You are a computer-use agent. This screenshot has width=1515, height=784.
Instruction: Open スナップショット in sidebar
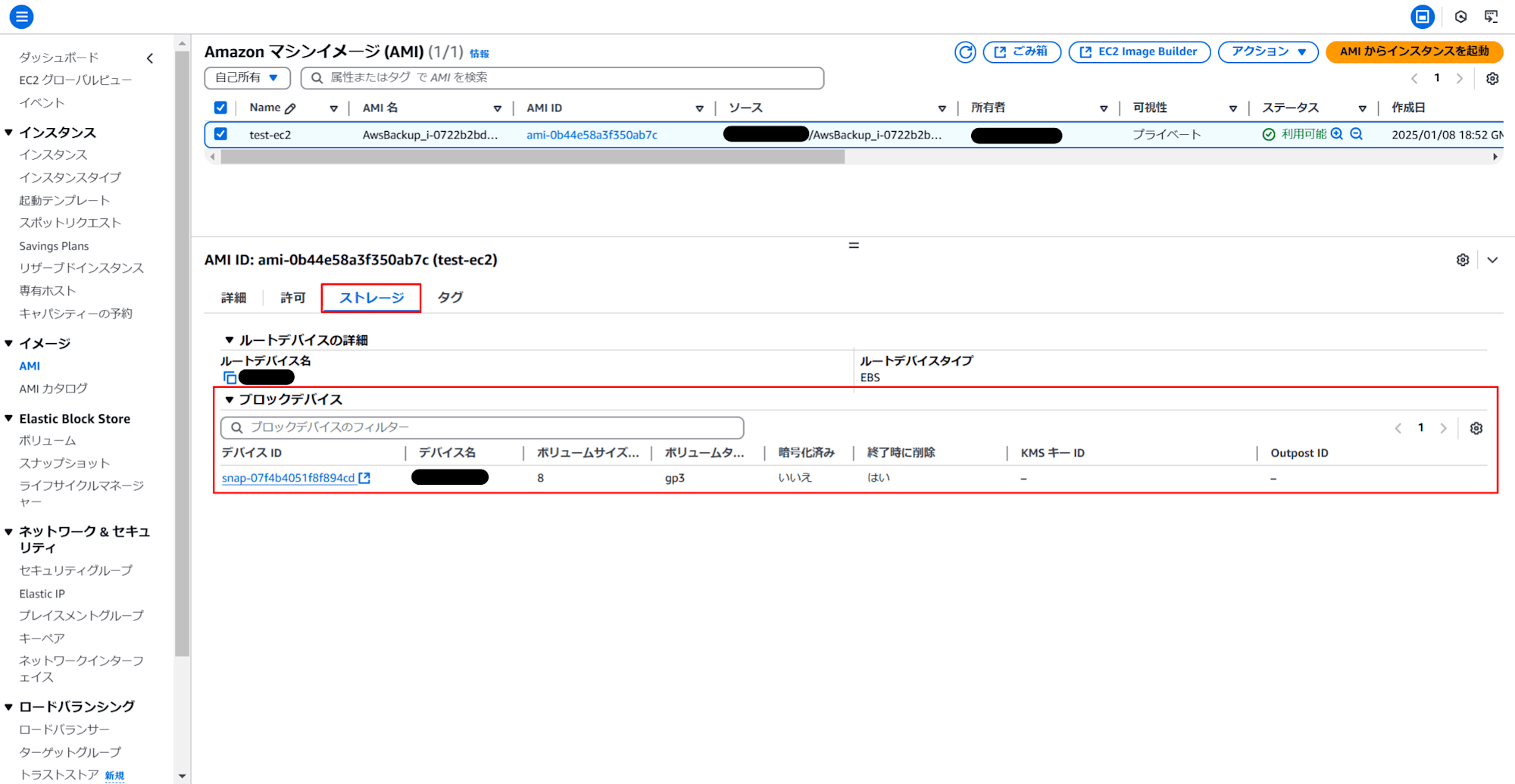[64, 463]
